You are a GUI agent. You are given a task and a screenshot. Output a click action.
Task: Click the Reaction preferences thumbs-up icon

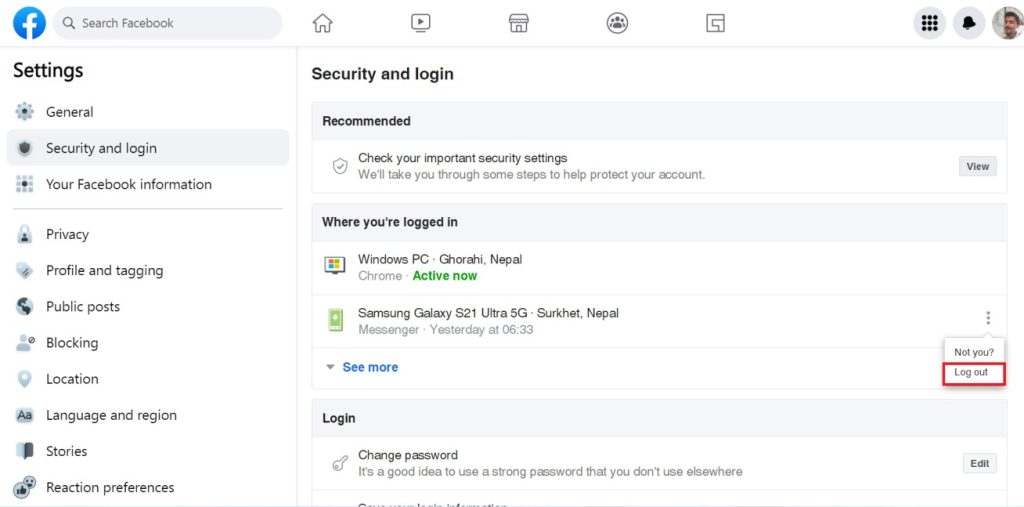[24, 487]
